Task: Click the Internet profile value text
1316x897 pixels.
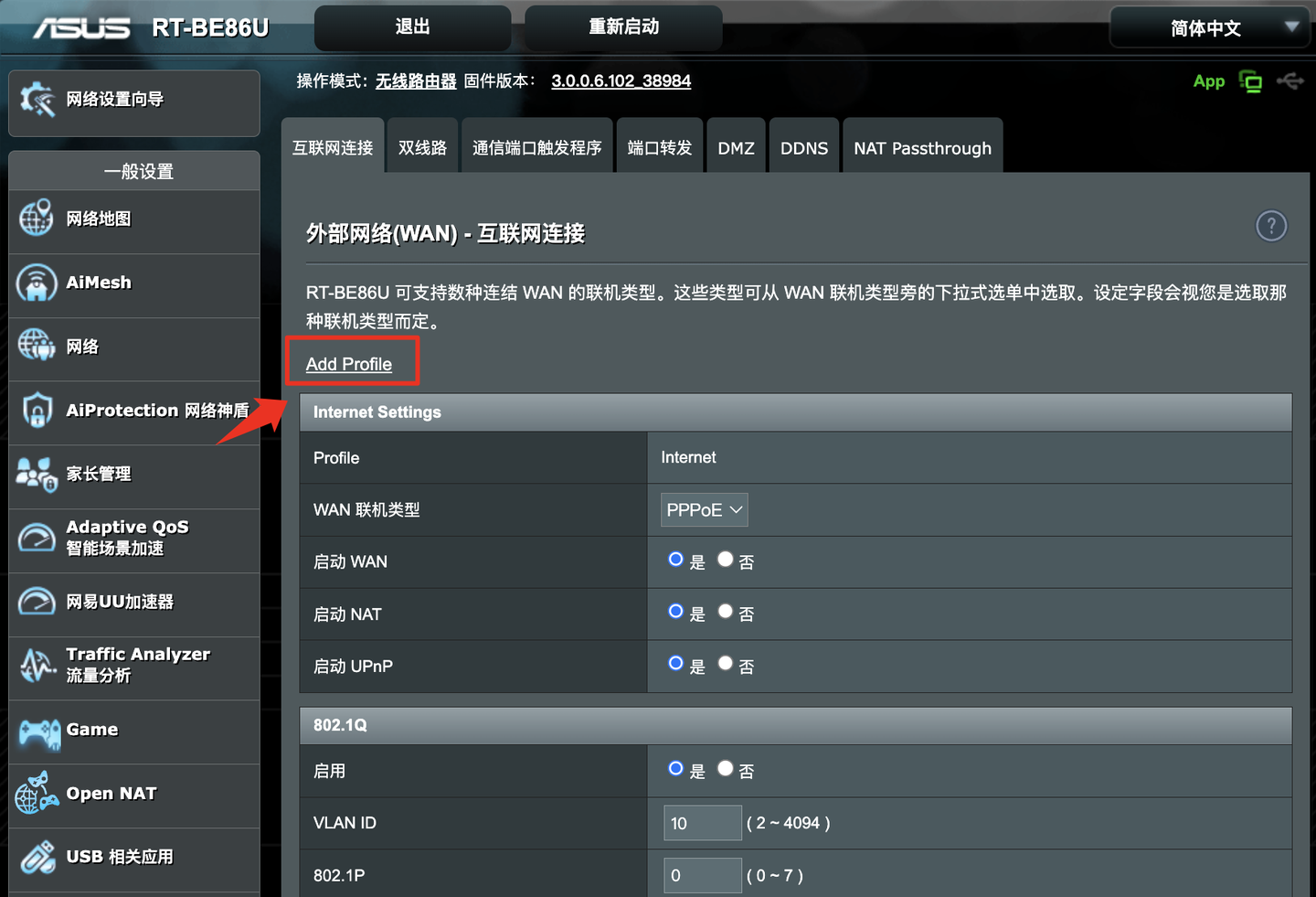Action: [688, 457]
